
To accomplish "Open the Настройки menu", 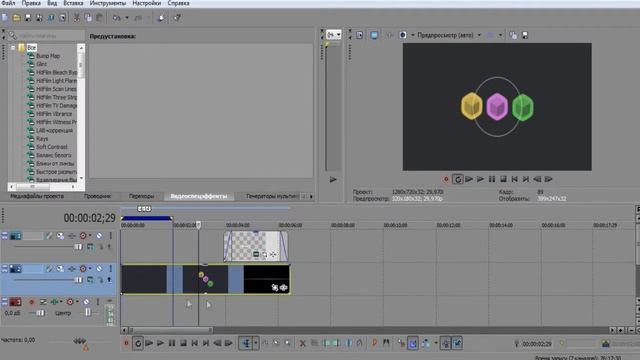I will [147, 3].
